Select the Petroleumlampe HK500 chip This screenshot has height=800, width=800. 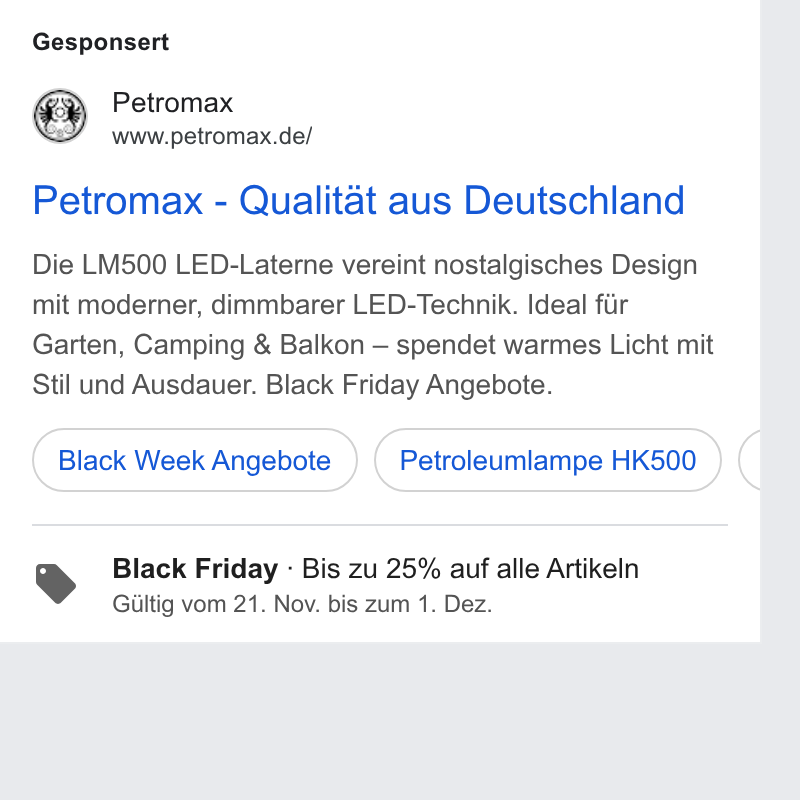[x=547, y=460]
